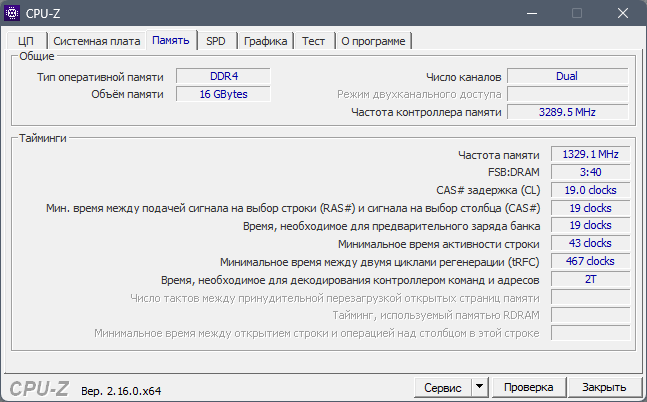Click the Тайминг, используемый памятью RDRAM label
Screen dimensions: 647x402
436,315
